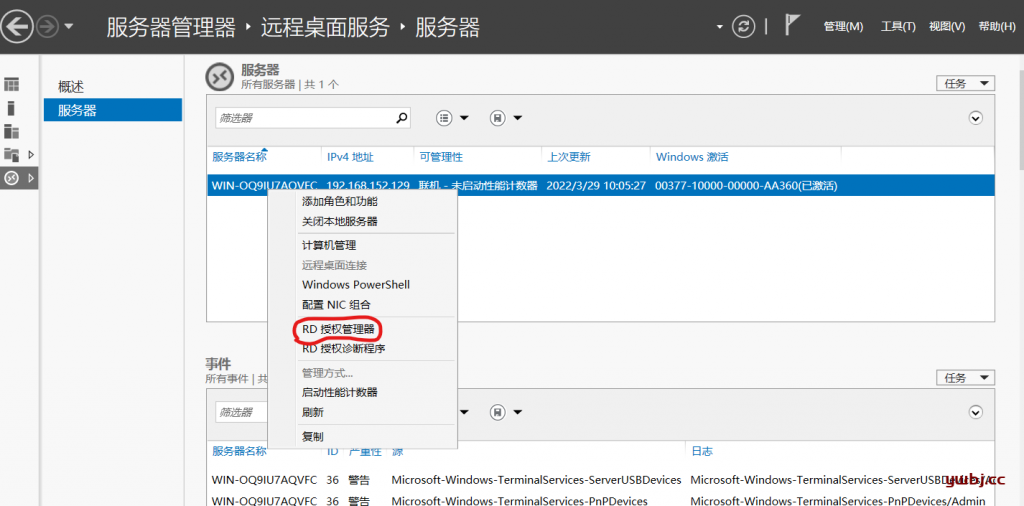Click the search magnifier in the servers filter
The width and height of the screenshot is (1024, 506).
[402, 118]
